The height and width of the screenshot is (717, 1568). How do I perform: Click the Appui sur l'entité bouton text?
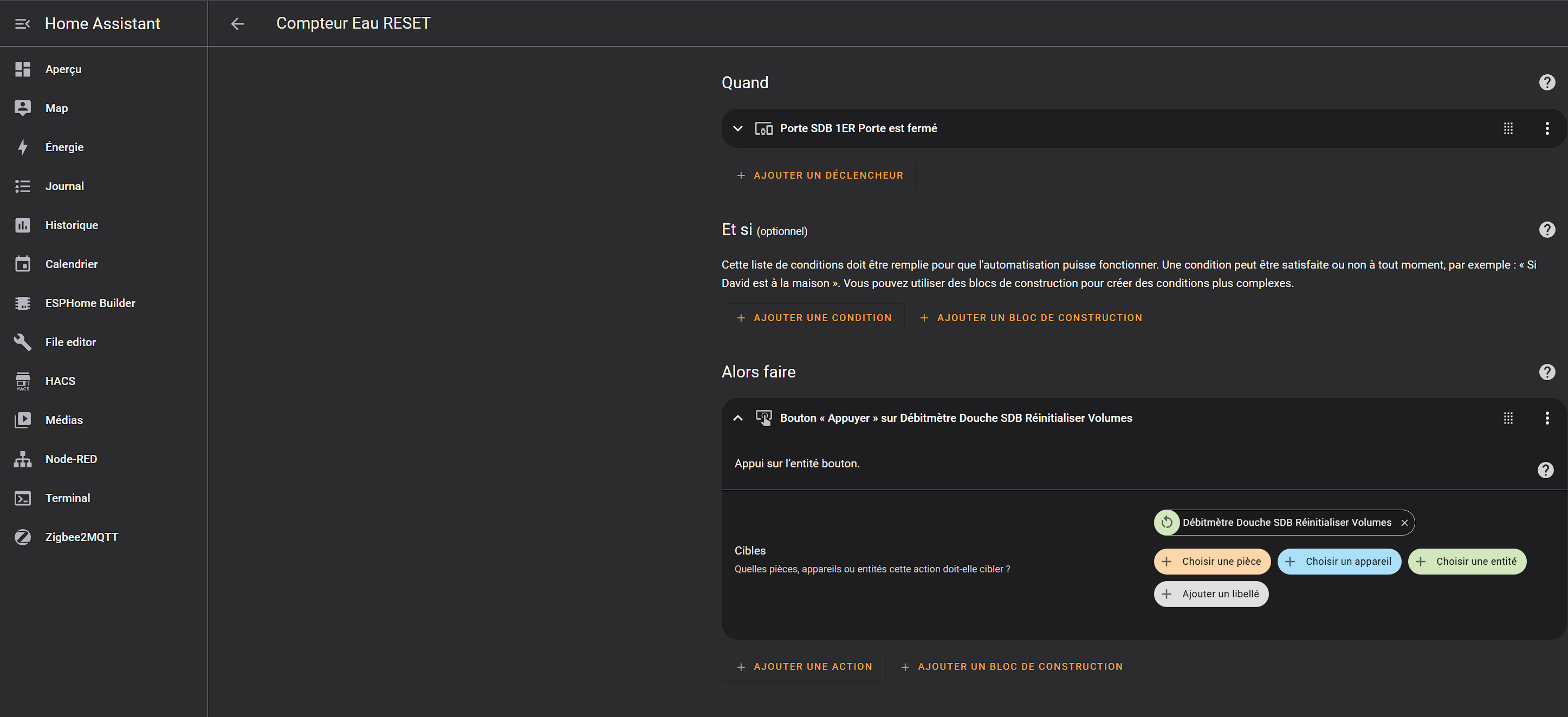(x=797, y=464)
